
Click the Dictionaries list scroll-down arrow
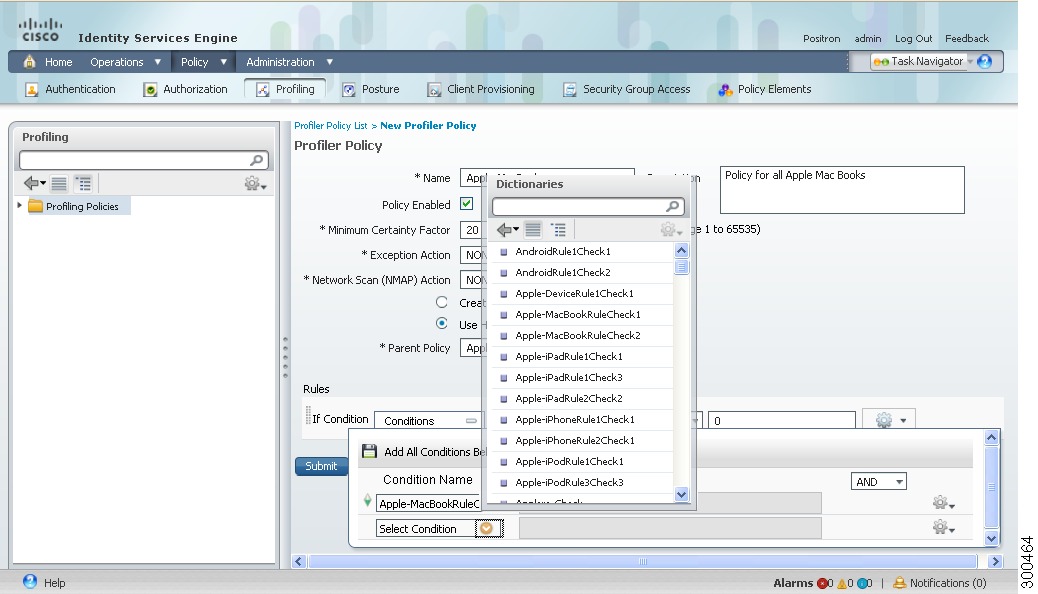(681, 494)
